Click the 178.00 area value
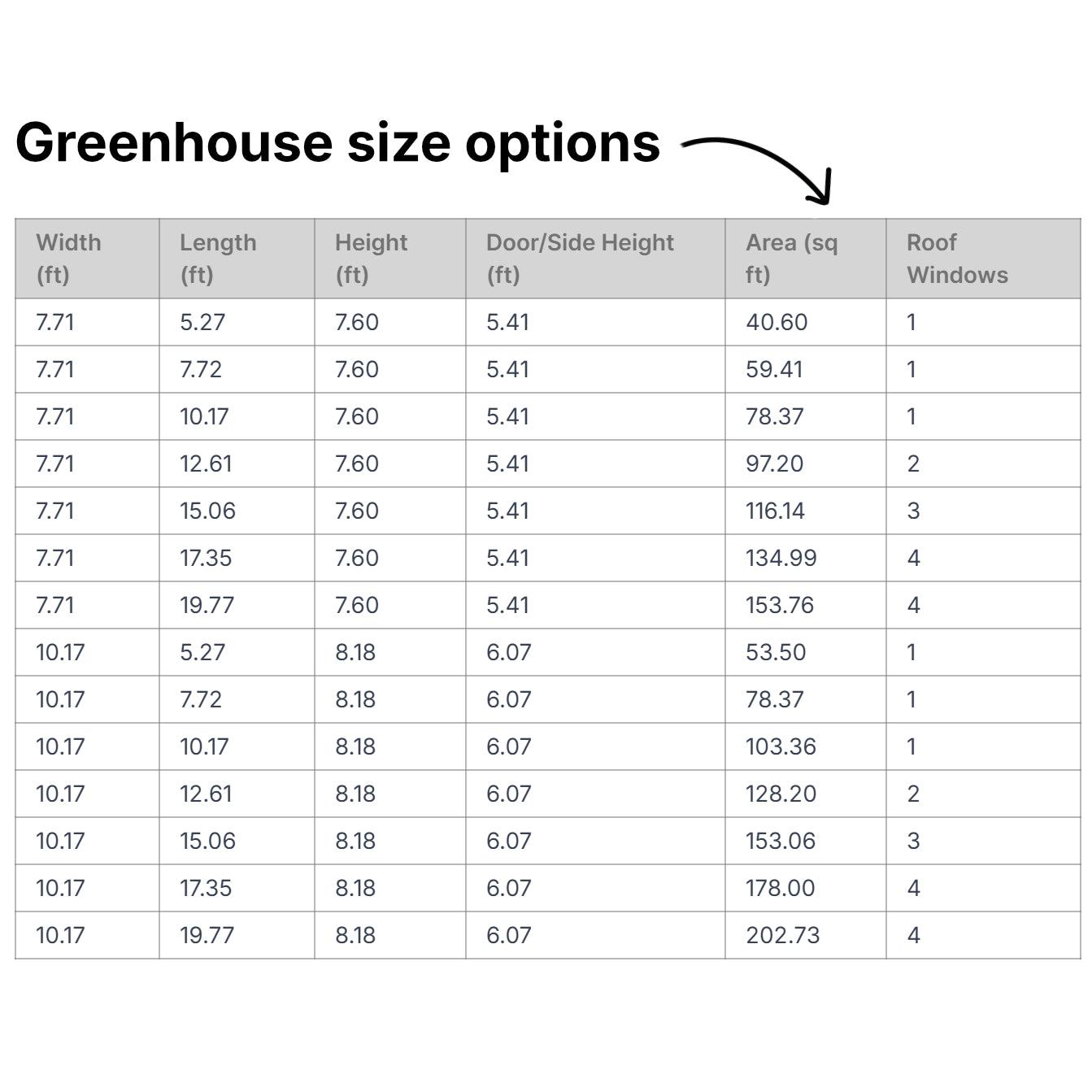The height and width of the screenshot is (1092, 1092). pos(780,889)
